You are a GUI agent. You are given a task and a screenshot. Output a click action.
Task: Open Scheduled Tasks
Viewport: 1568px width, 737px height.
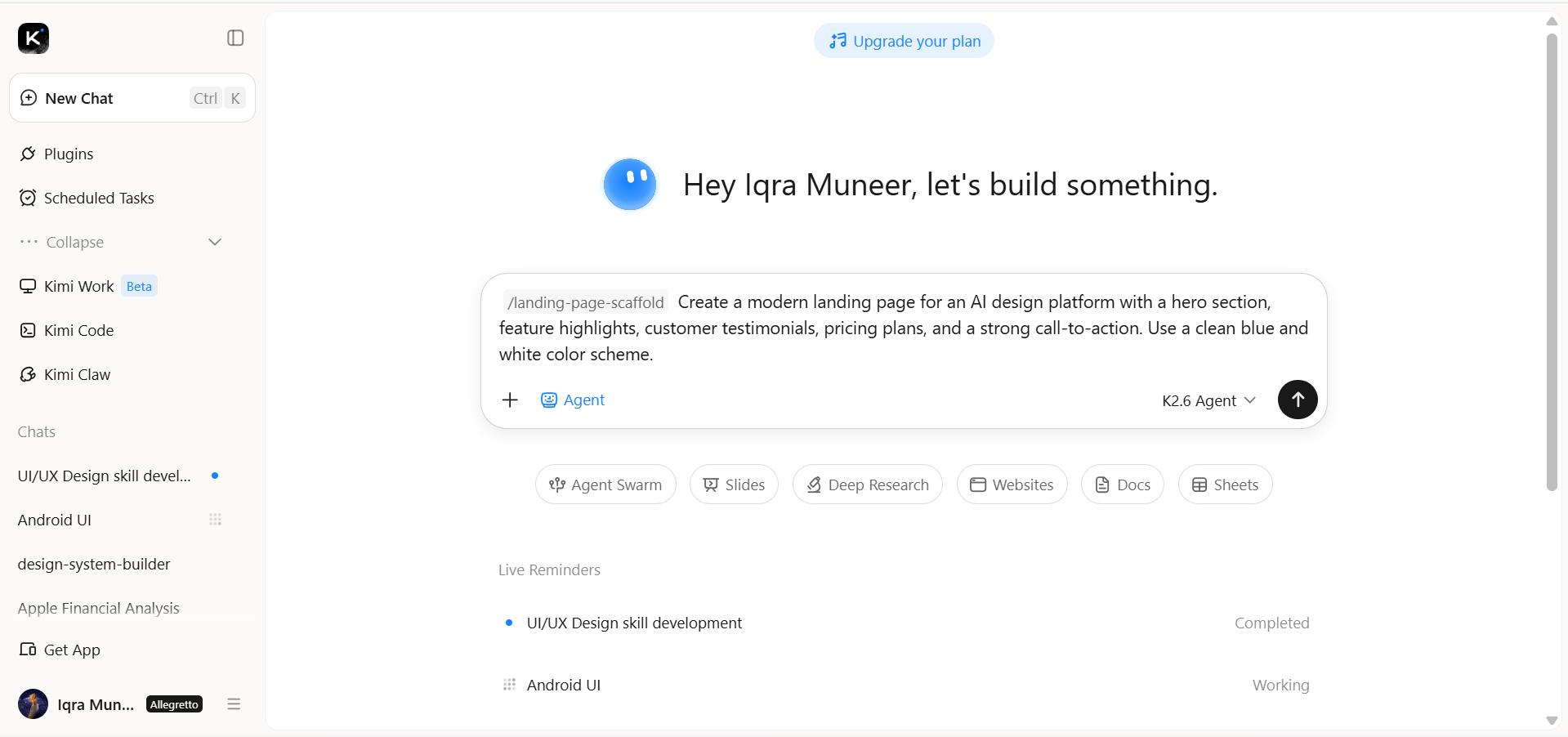pyautogui.click(x=99, y=198)
